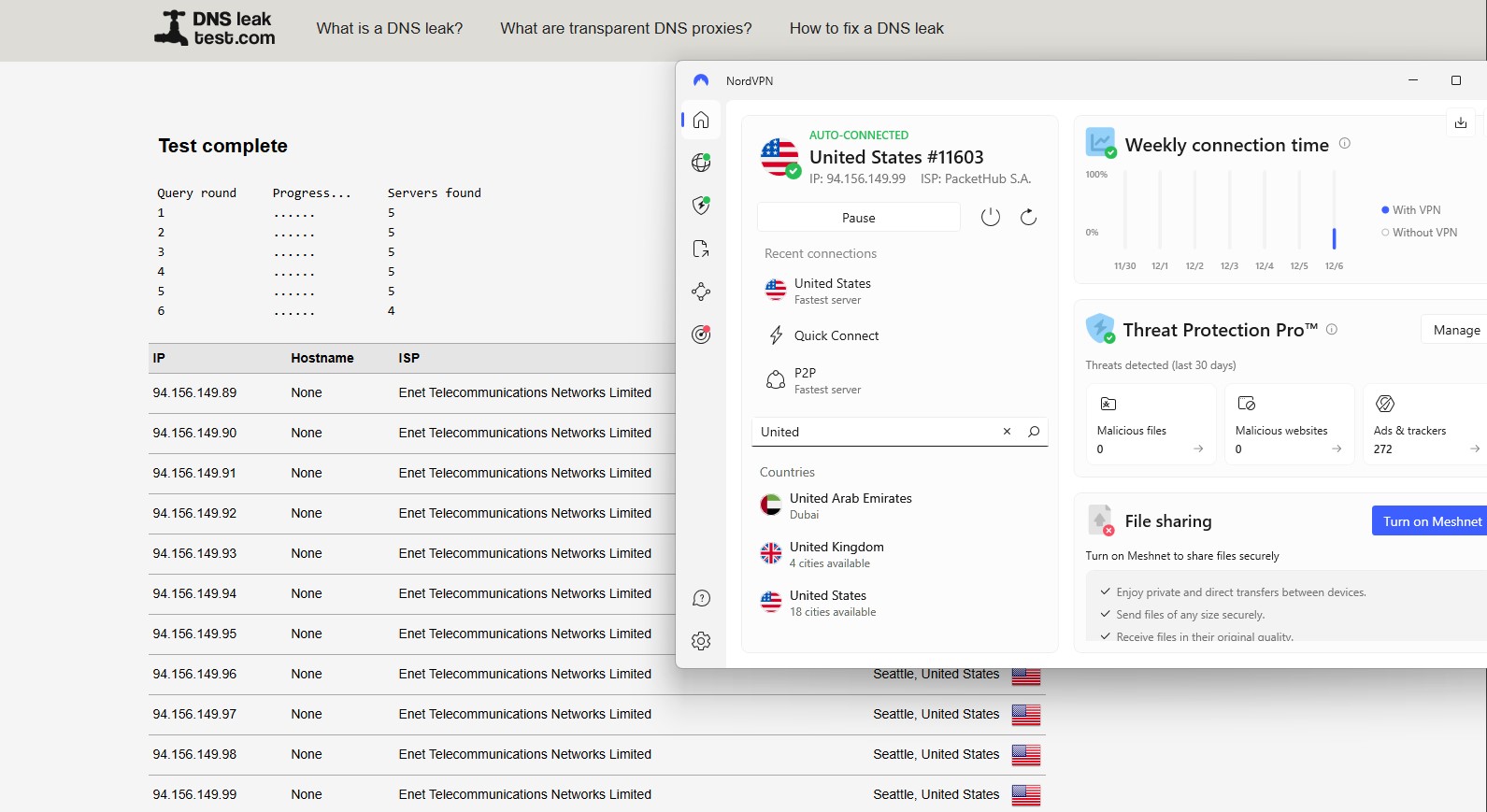Open Malicious files card
Screen dimensions: 1487x812
1151,424
